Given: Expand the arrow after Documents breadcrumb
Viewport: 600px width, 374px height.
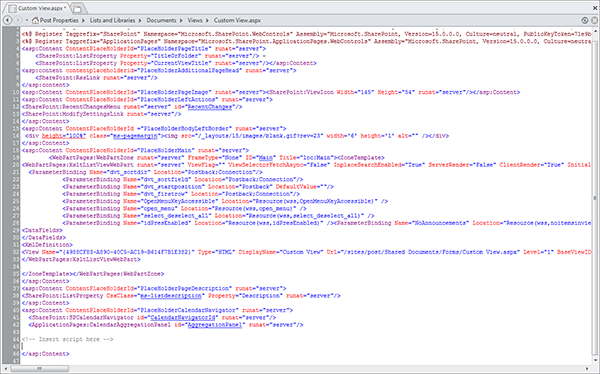Looking at the screenshot, I should tap(182, 20).
